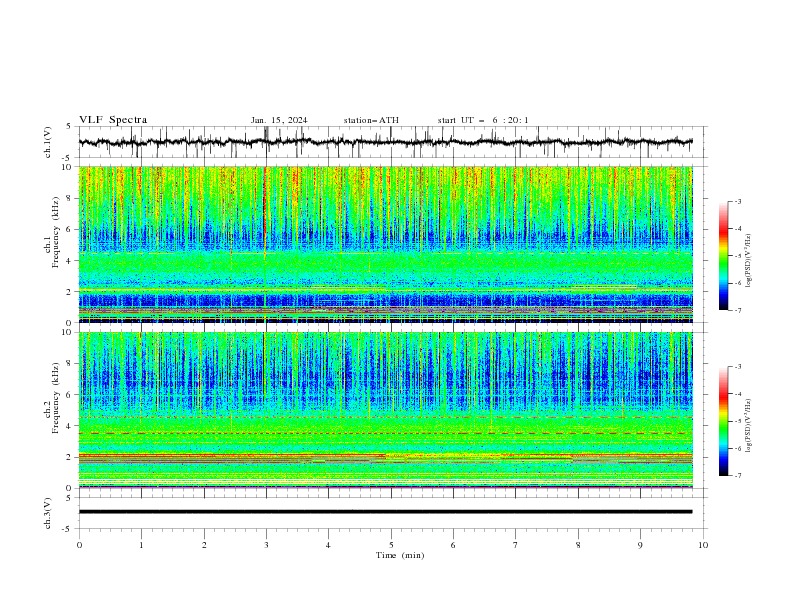Select the "-7" label on ch.1 colorbar
The height and width of the screenshot is (612, 792).
pos(738,310)
